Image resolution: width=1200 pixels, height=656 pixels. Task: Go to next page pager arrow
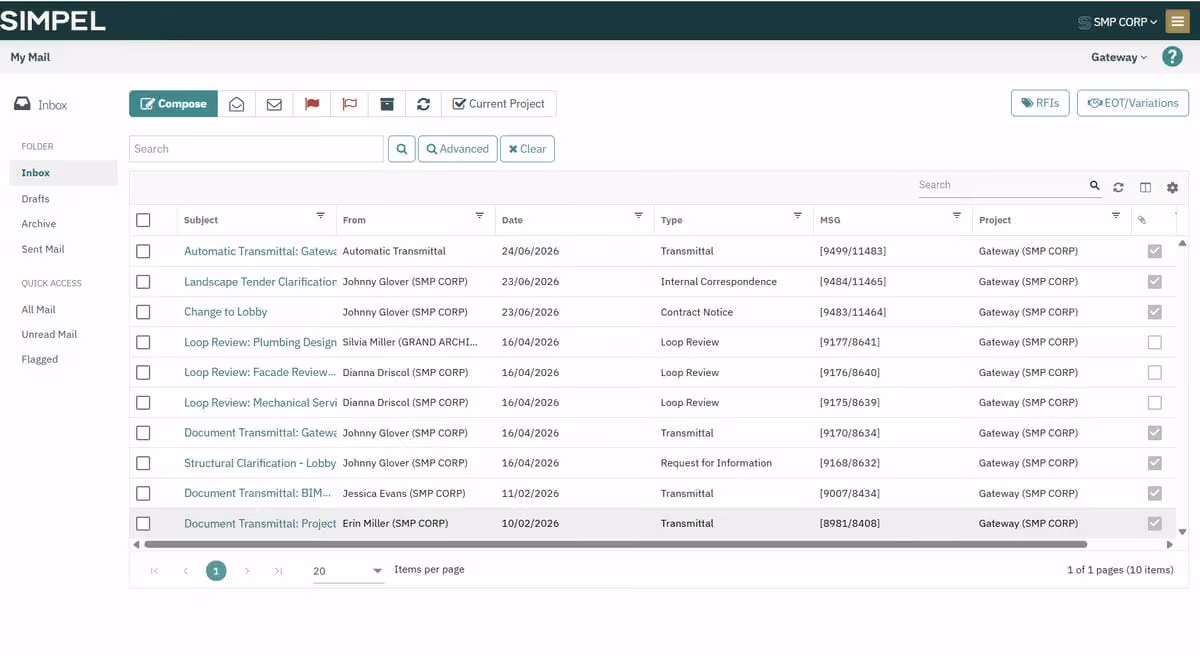247,571
